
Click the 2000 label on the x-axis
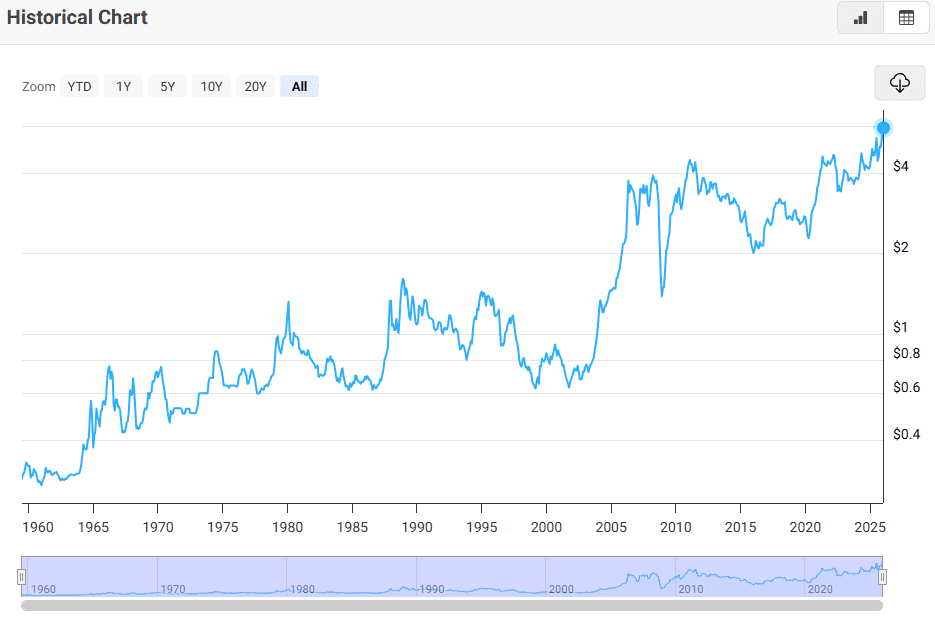point(546,526)
